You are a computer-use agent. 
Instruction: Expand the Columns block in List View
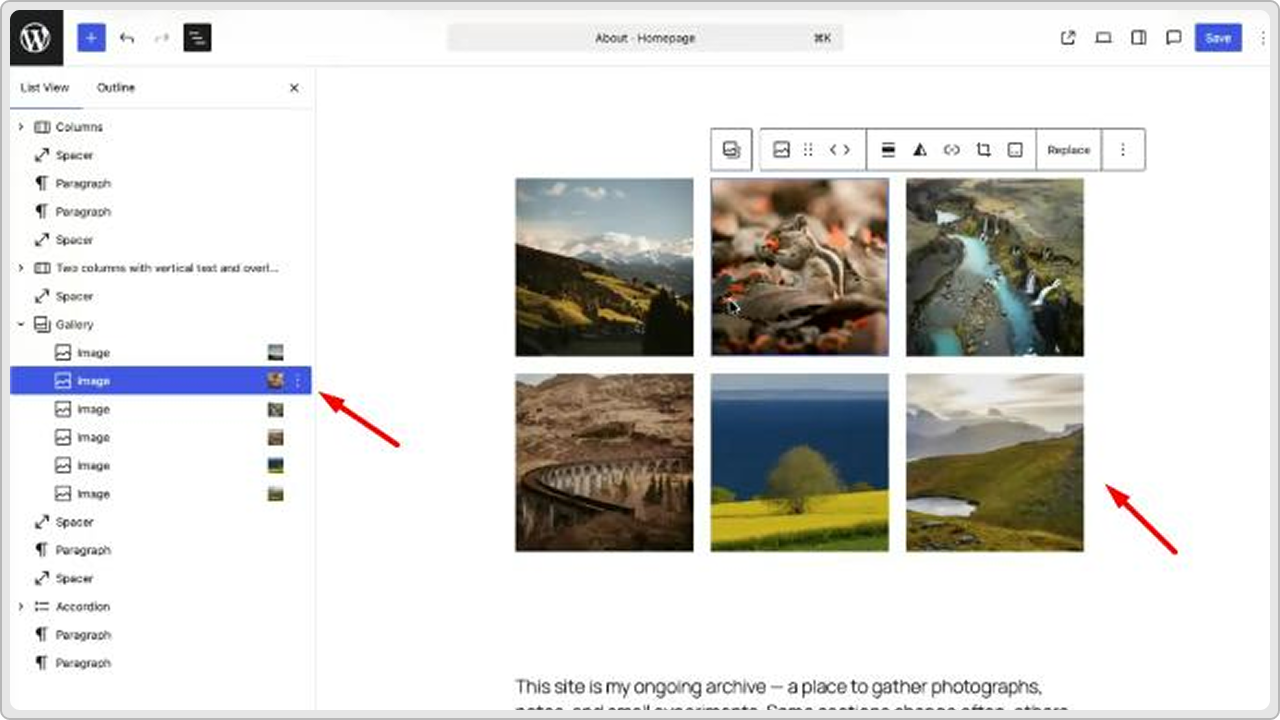tap(21, 126)
